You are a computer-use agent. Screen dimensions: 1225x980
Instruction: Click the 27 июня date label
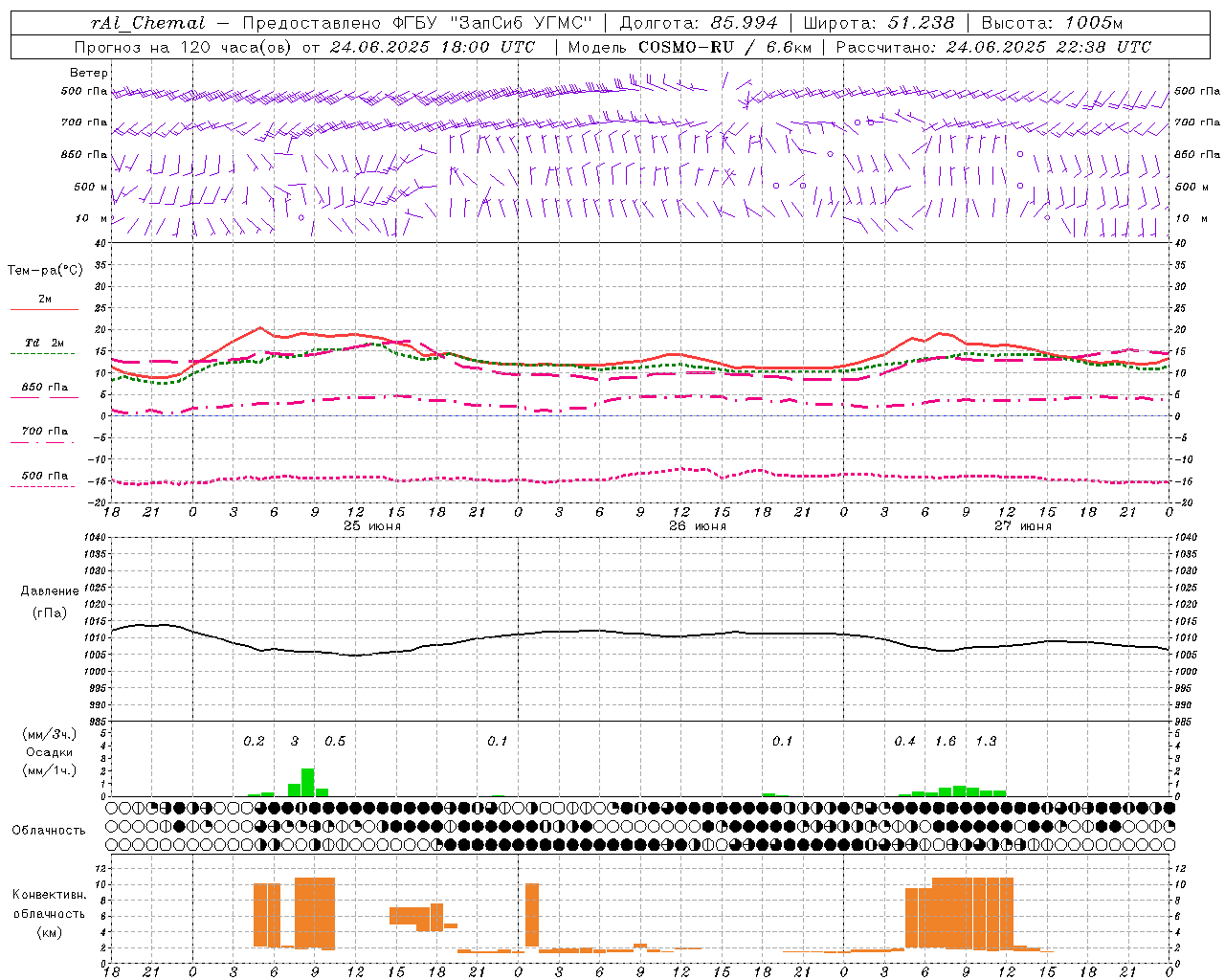coord(1023,525)
